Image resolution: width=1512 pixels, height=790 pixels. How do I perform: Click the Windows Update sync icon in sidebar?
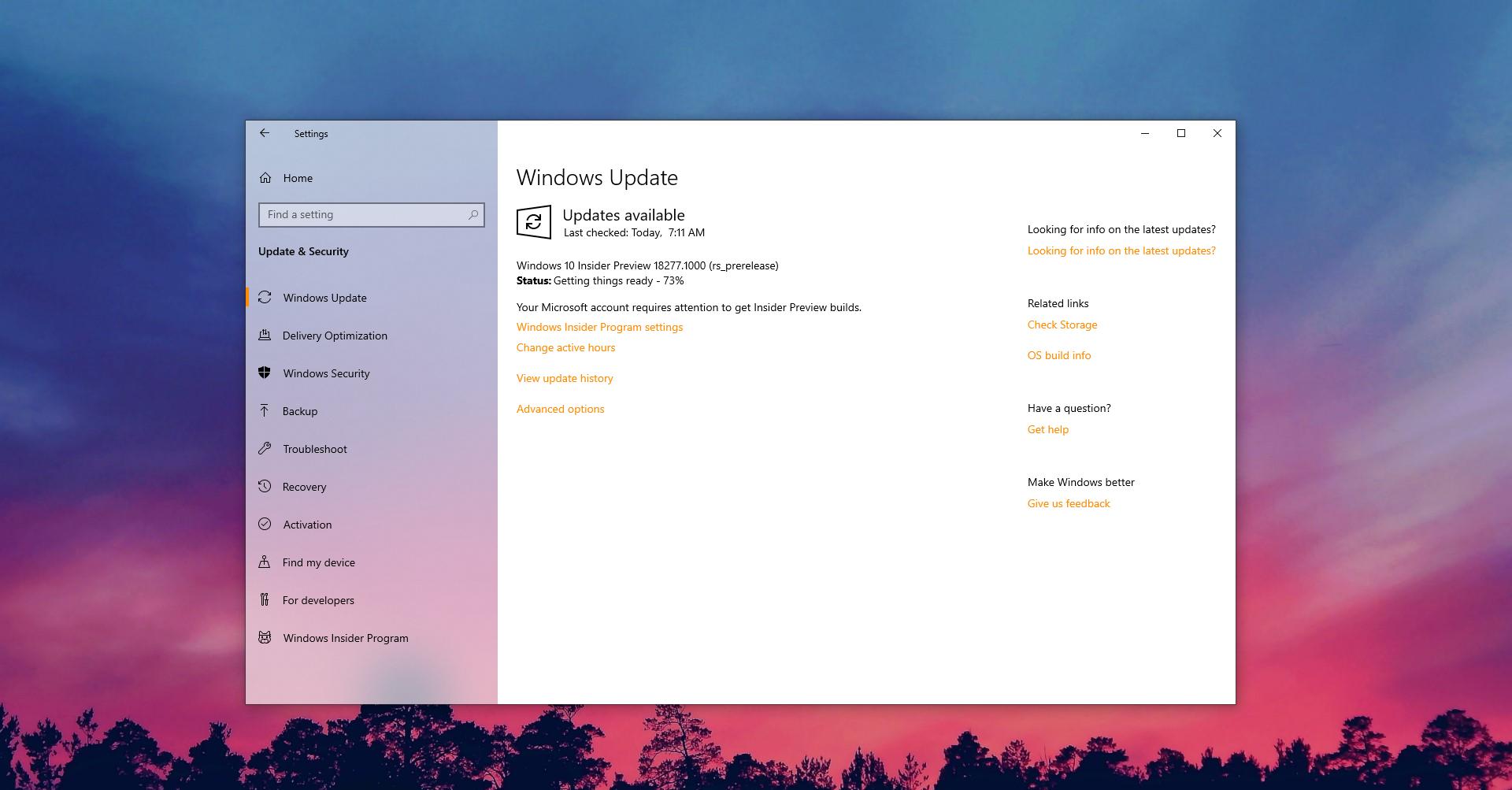tap(265, 298)
